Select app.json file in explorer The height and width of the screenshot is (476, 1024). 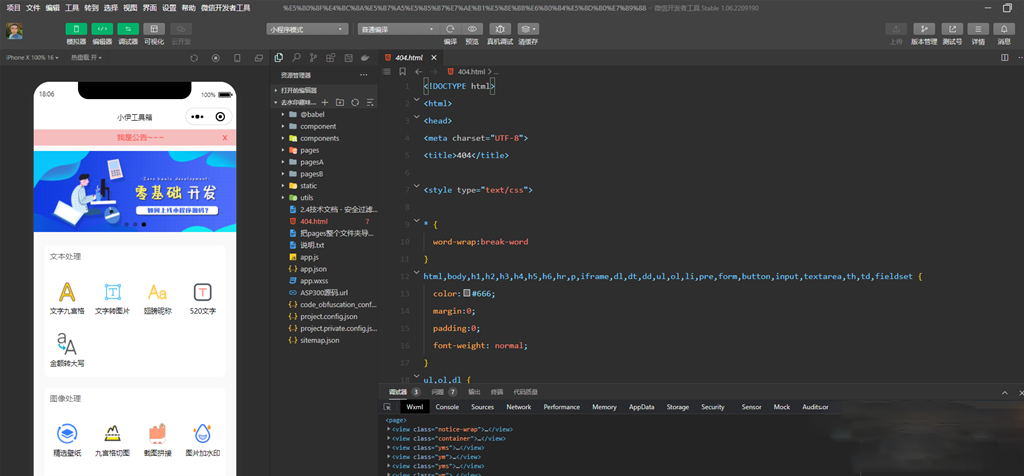[314, 269]
